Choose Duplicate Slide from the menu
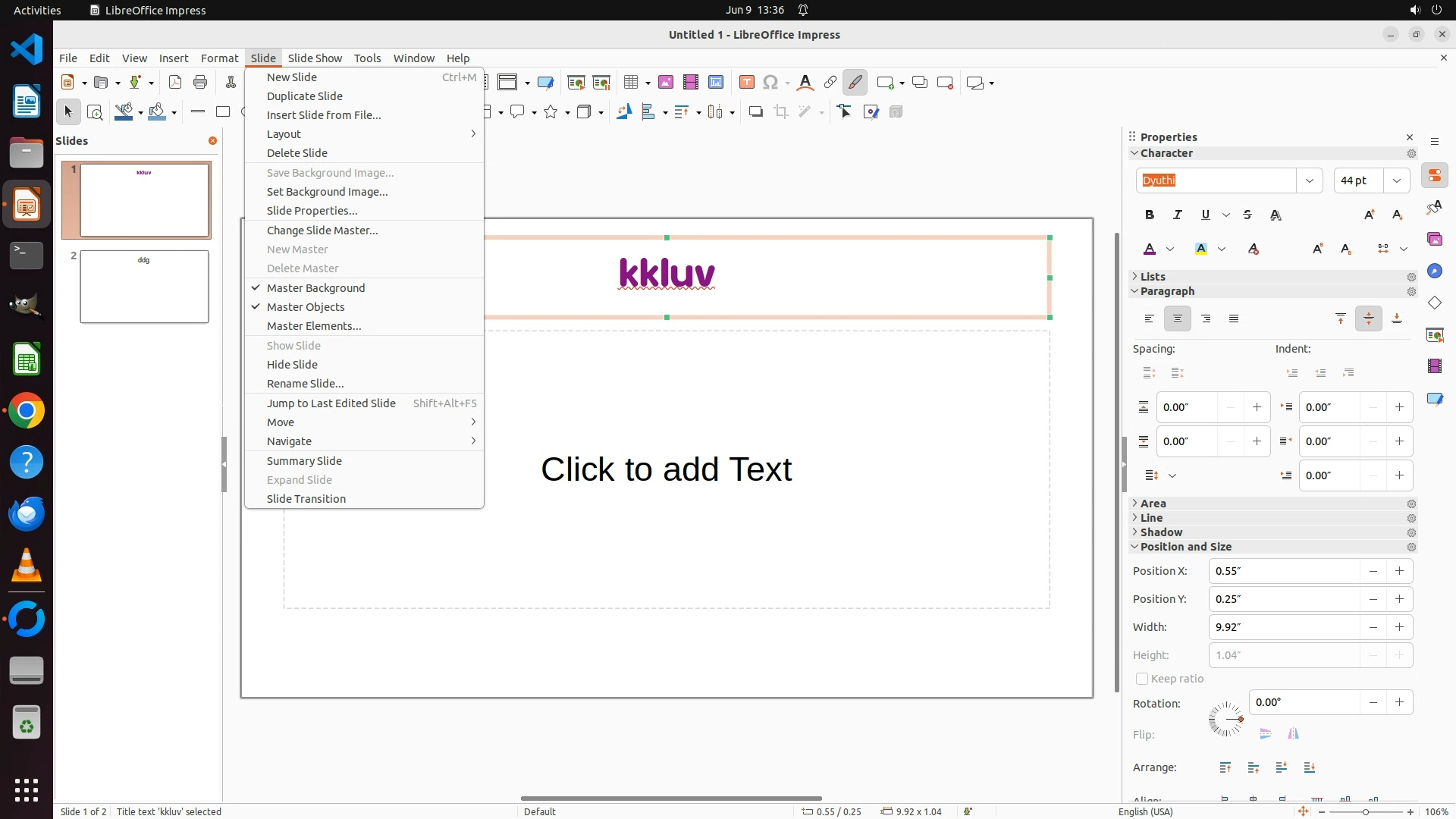This screenshot has height=819, width=1456. [x=305, y=96]
